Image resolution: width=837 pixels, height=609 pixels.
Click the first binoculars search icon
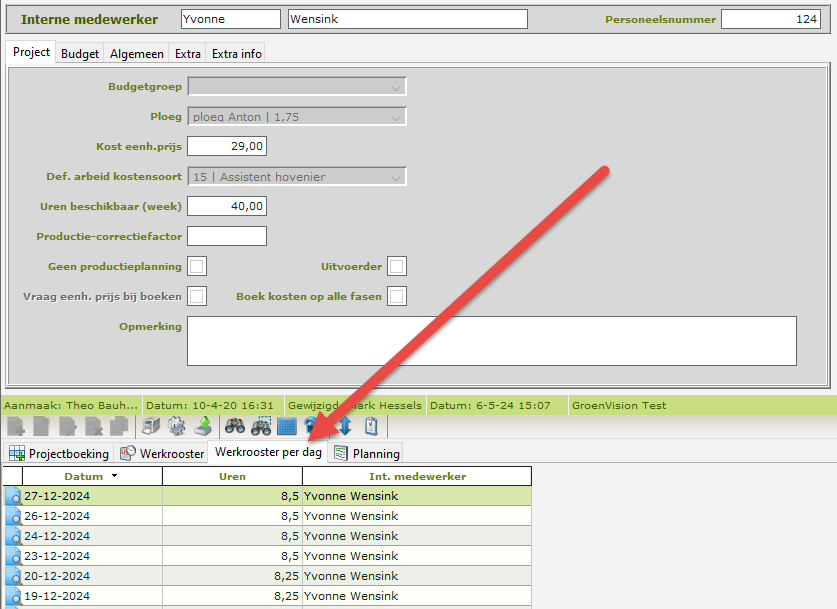coord(235,426)
